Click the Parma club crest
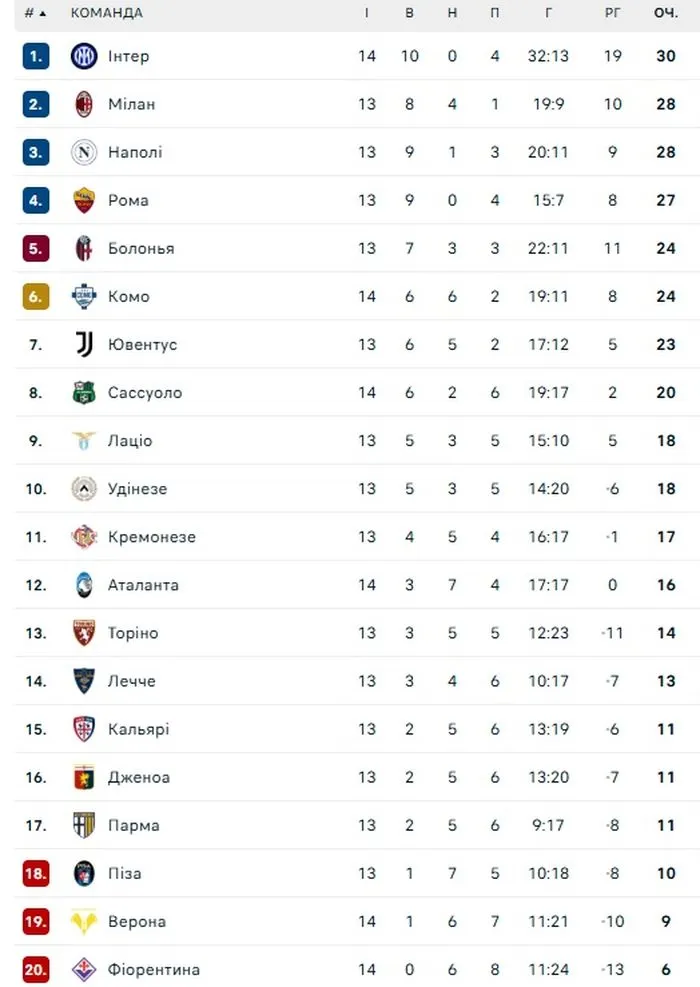This screenshot has width=700, height=987. point(84,825)
